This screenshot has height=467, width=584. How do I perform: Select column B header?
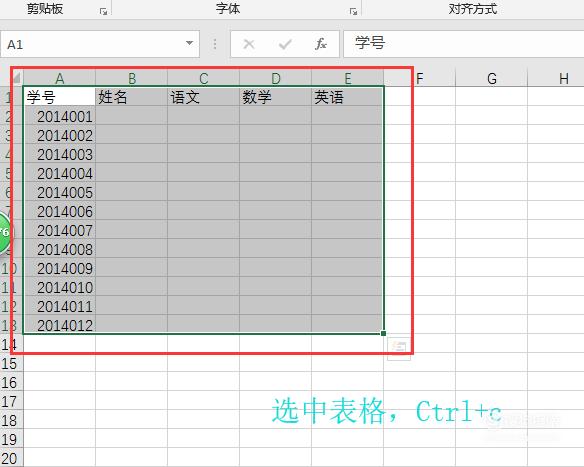(x=131, y=78)
